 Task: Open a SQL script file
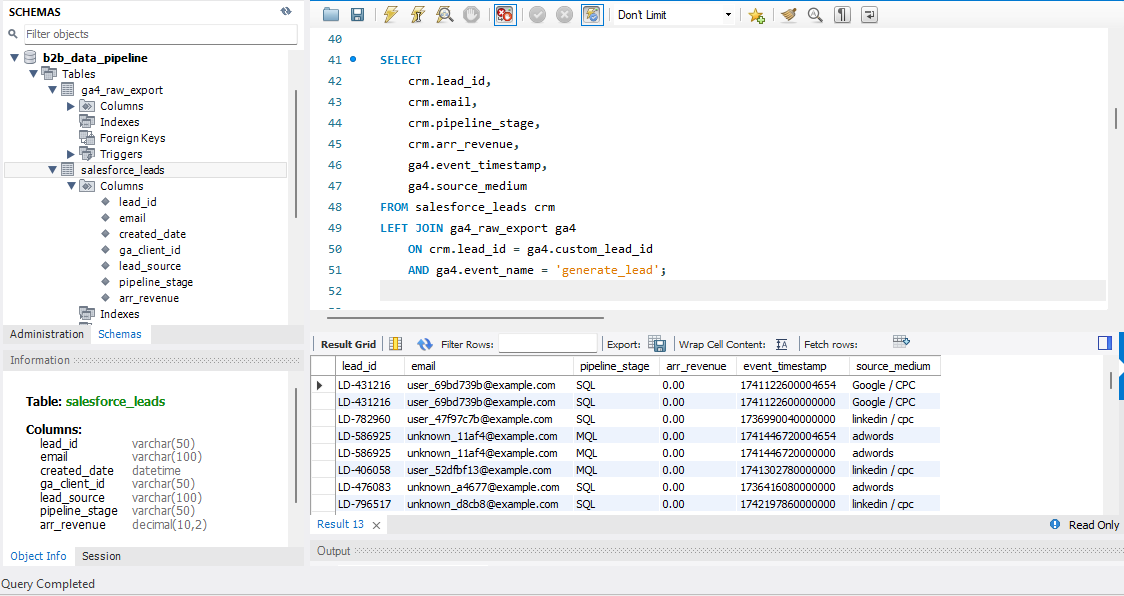coord(330,14)
